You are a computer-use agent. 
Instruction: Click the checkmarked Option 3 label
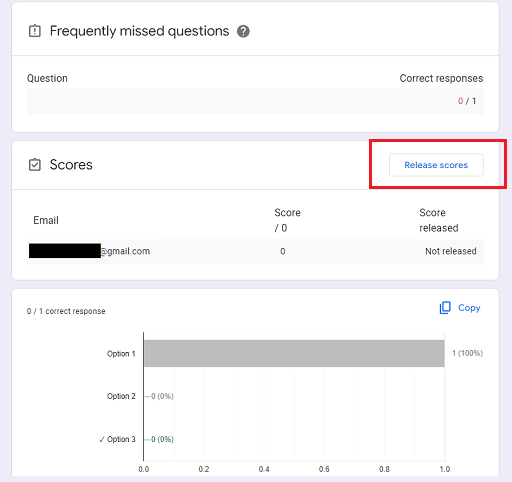[x=117, y=439]
